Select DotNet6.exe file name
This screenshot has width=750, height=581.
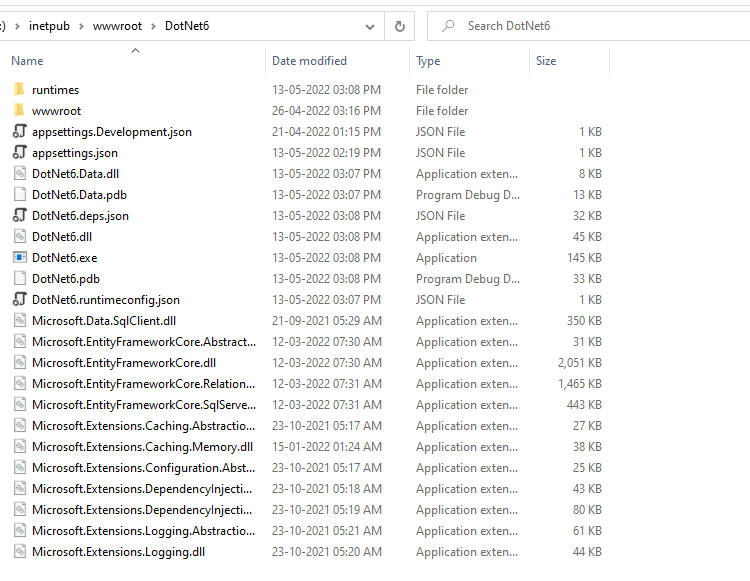(x=65, y=258)
